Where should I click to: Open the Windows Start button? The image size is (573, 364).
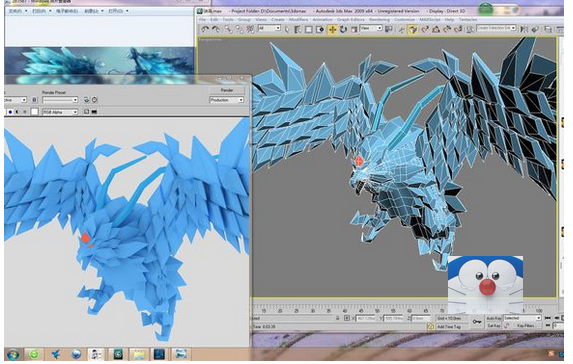pos(13,354)
